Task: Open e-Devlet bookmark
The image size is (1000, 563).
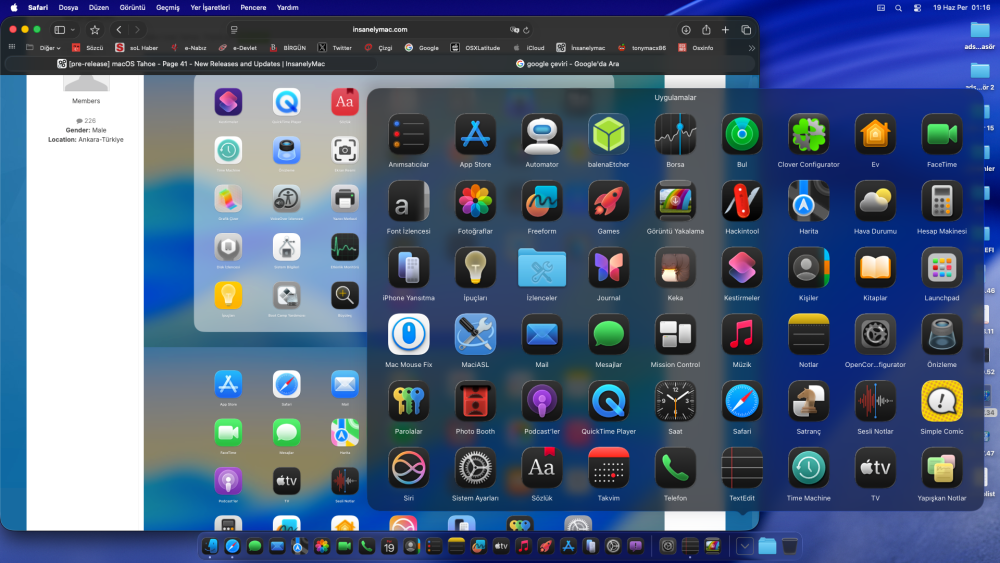Action: point(237,48)
